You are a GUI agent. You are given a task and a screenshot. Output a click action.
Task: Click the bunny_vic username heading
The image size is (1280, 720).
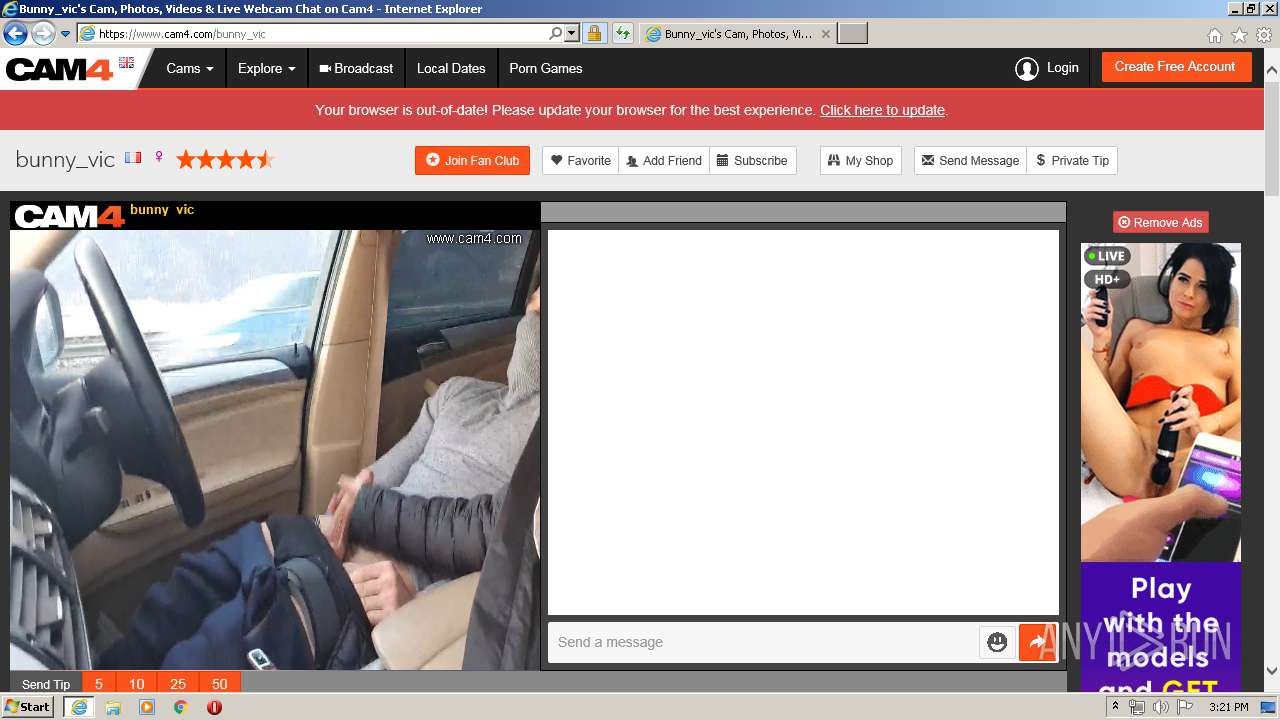65,159
